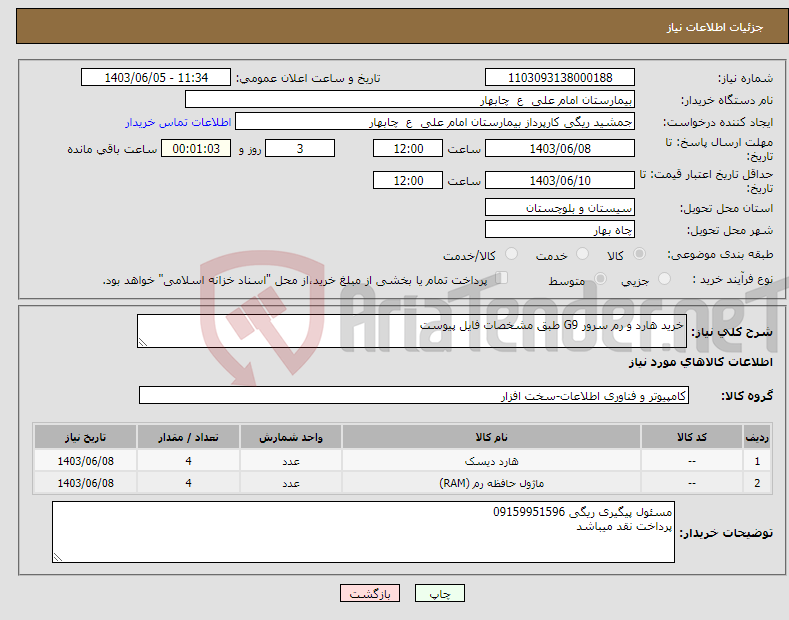Select the متوسط purchase type radio
This screenshot has width=789, height=620.
click(600, 279)
